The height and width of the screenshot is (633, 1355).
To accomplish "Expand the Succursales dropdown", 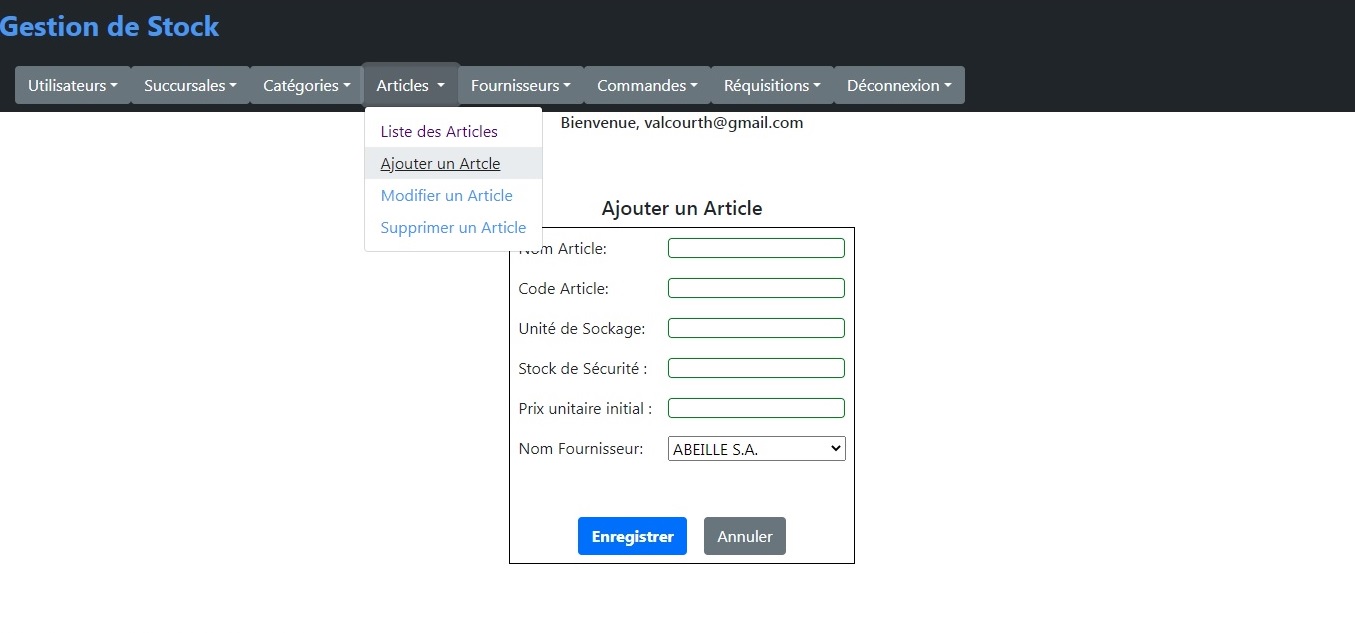I will 190,85.
